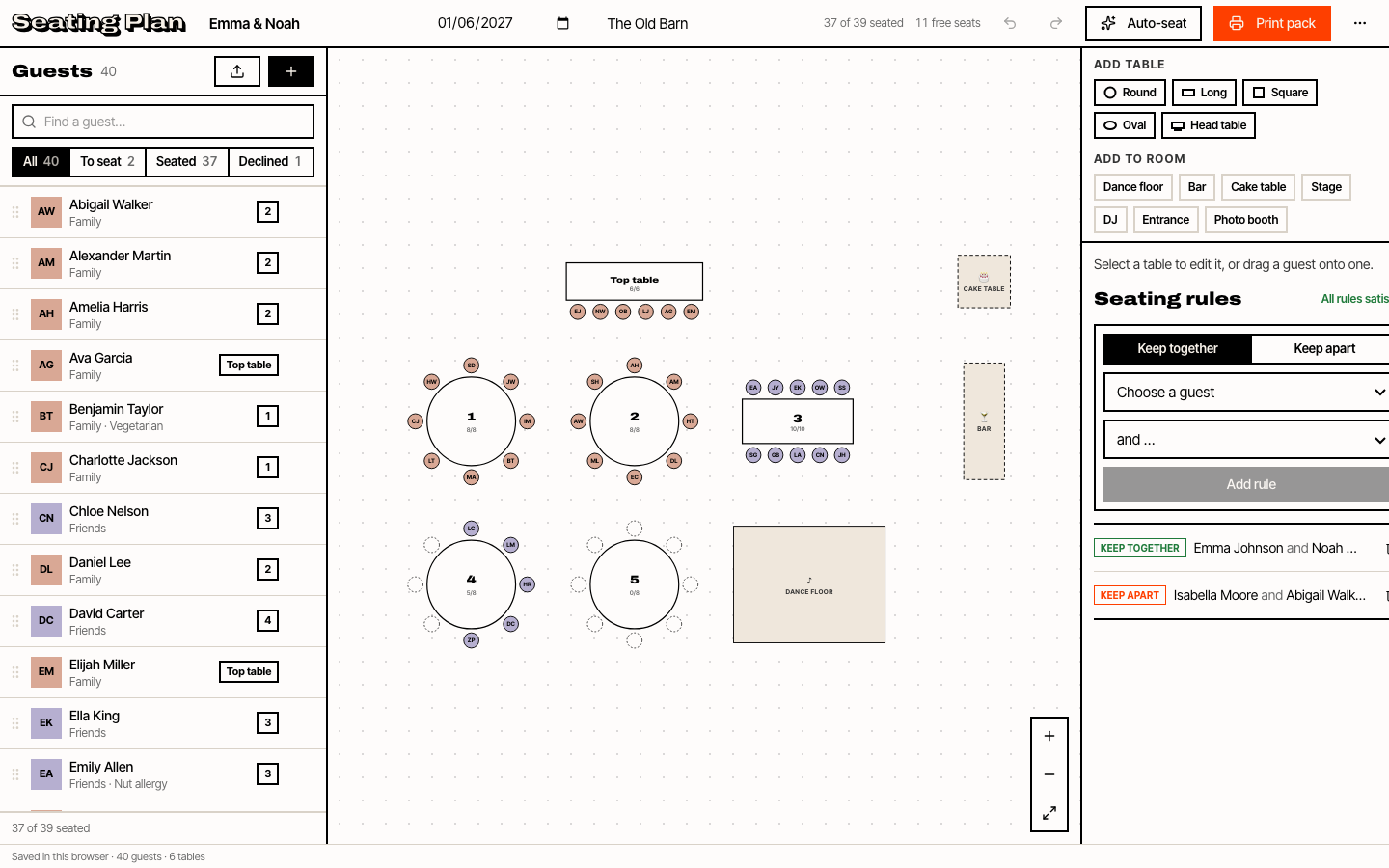Click the Seating Plan logo
The image size is (1389, 868).
98,23
